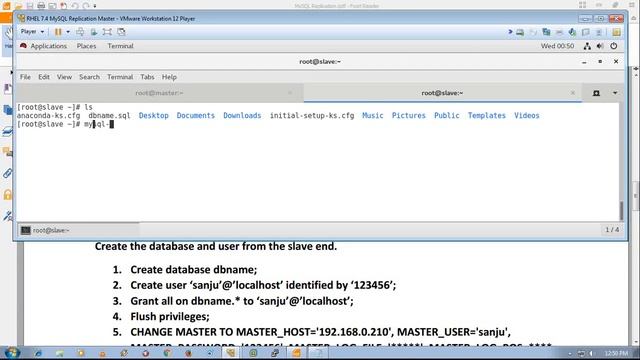Open the GNOME network status icon
The image size is (640, 360).
tap(587, 46)
